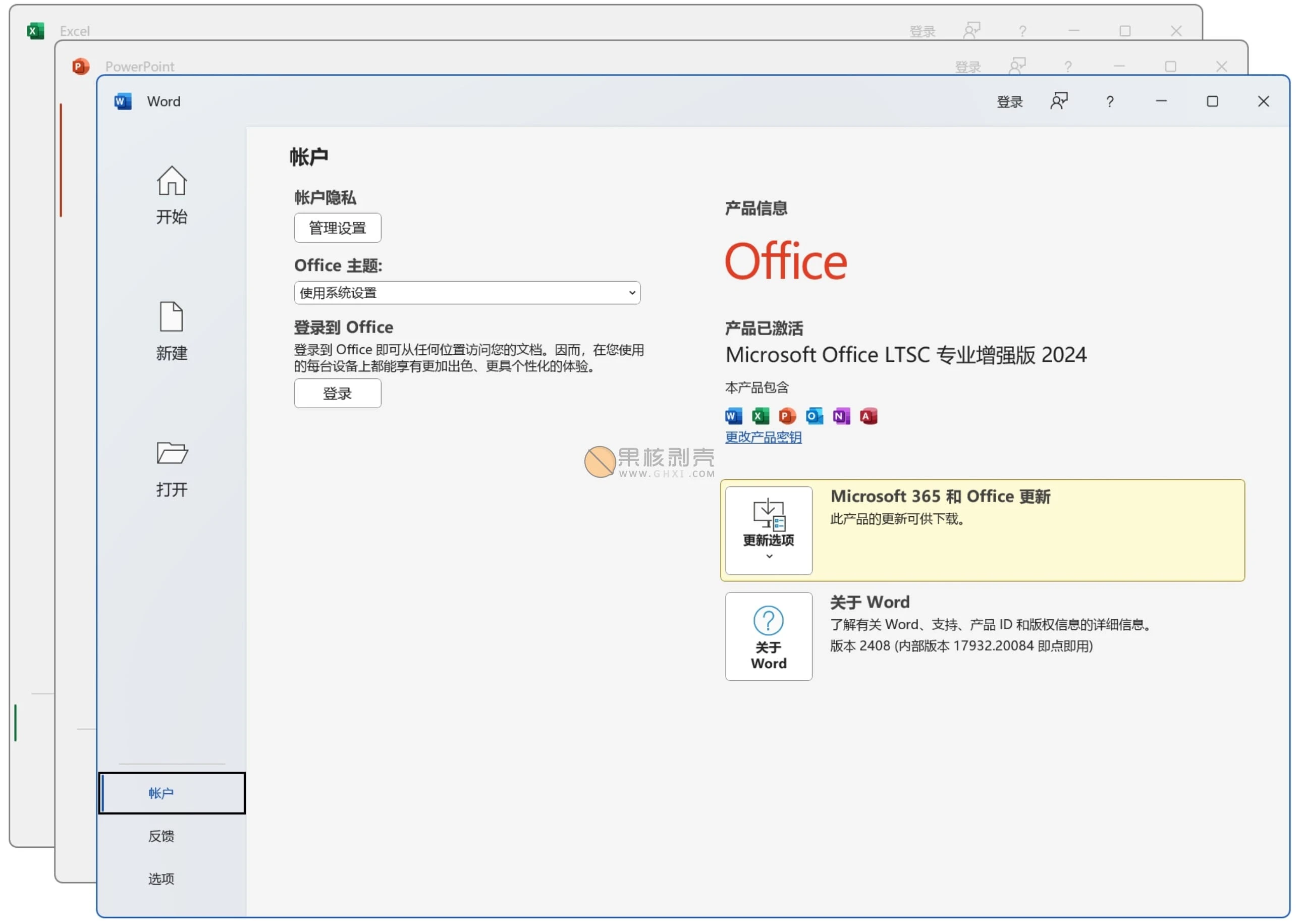Click the Excel icon in product list
Image resolution: width=1300 pixels, height=924 pixels.
point(760,416)
